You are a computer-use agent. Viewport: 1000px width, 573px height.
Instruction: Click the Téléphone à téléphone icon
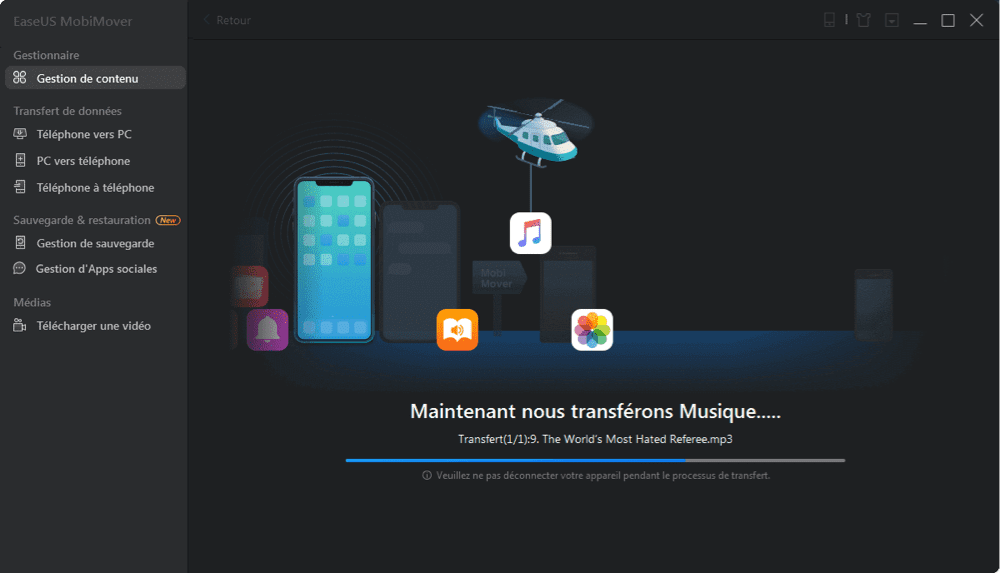[x=20, y=187]
